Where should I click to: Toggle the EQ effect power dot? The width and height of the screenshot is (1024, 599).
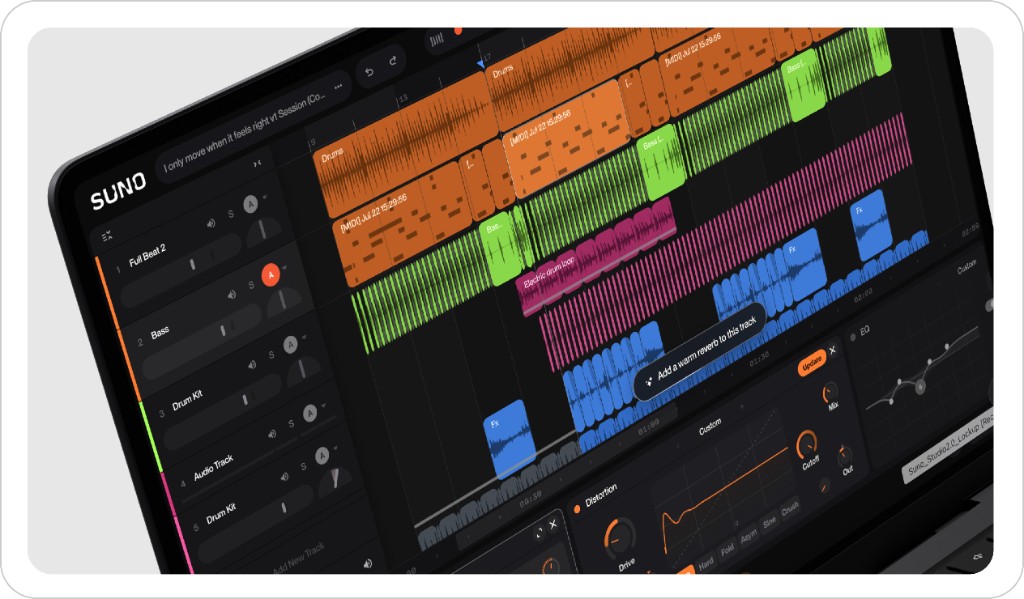853,337
